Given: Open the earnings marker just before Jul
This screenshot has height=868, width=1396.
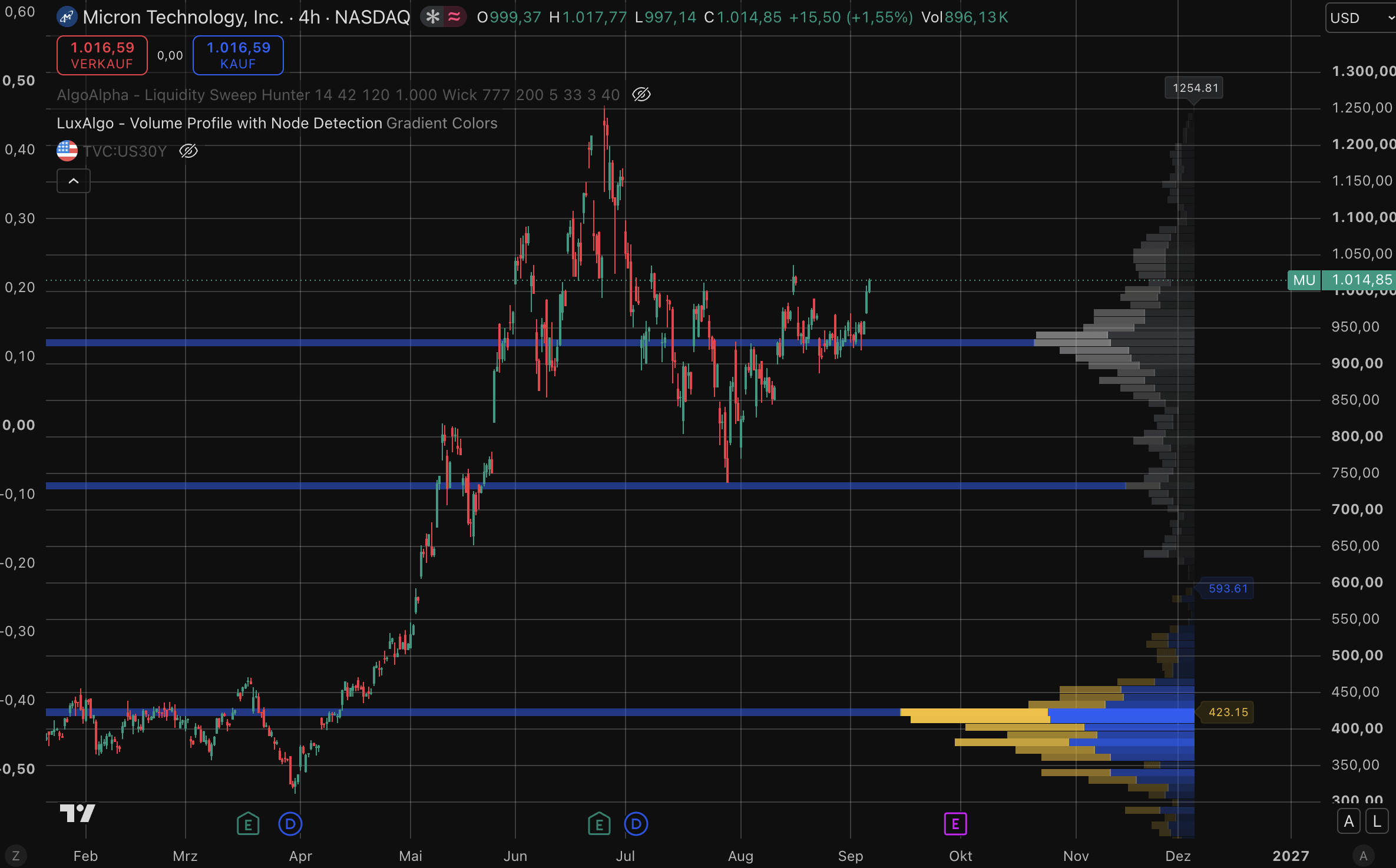Looking at the screenshot, I should click(599, 824).
